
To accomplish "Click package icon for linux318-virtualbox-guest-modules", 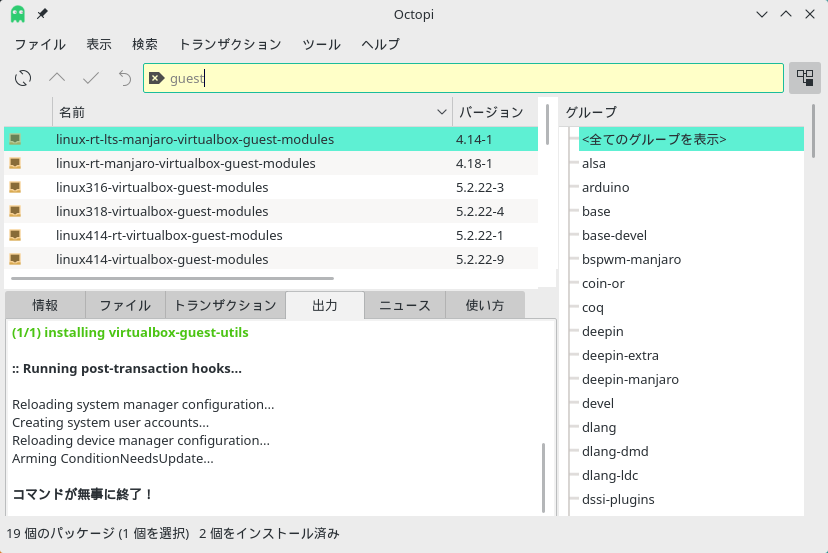I will click(x=15, y=211).
